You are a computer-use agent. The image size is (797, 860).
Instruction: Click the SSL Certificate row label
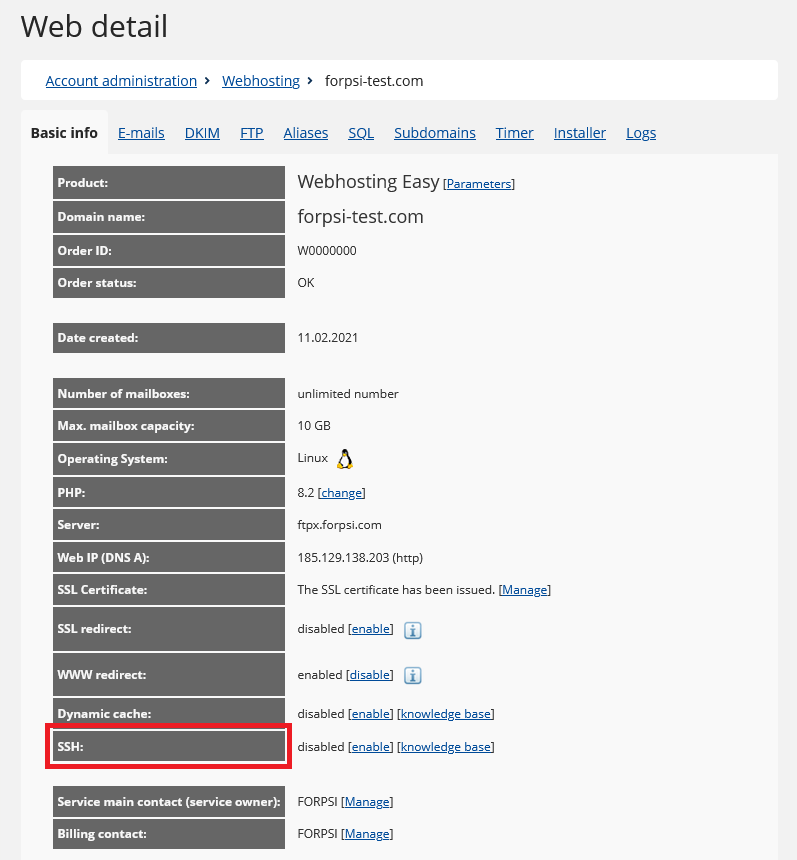(169, 590)
